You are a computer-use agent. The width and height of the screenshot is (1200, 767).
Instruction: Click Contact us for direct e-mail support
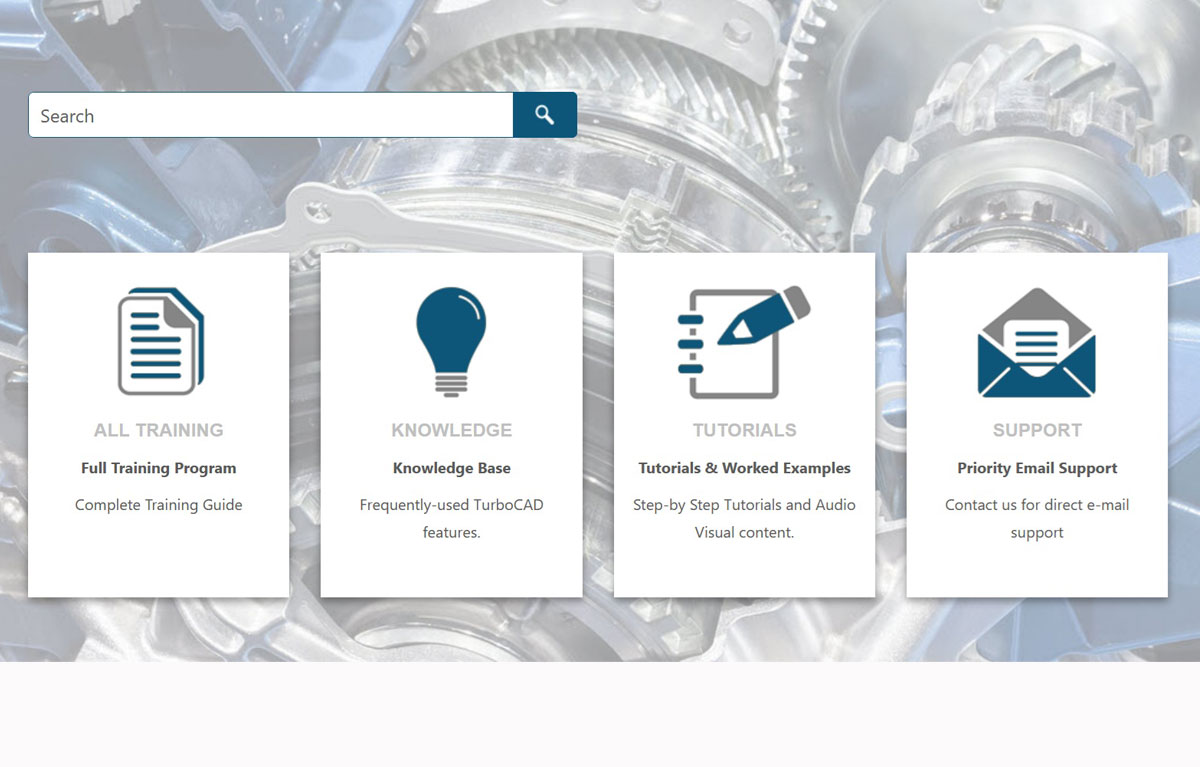pyautogui.click(x=1037, y=519)
